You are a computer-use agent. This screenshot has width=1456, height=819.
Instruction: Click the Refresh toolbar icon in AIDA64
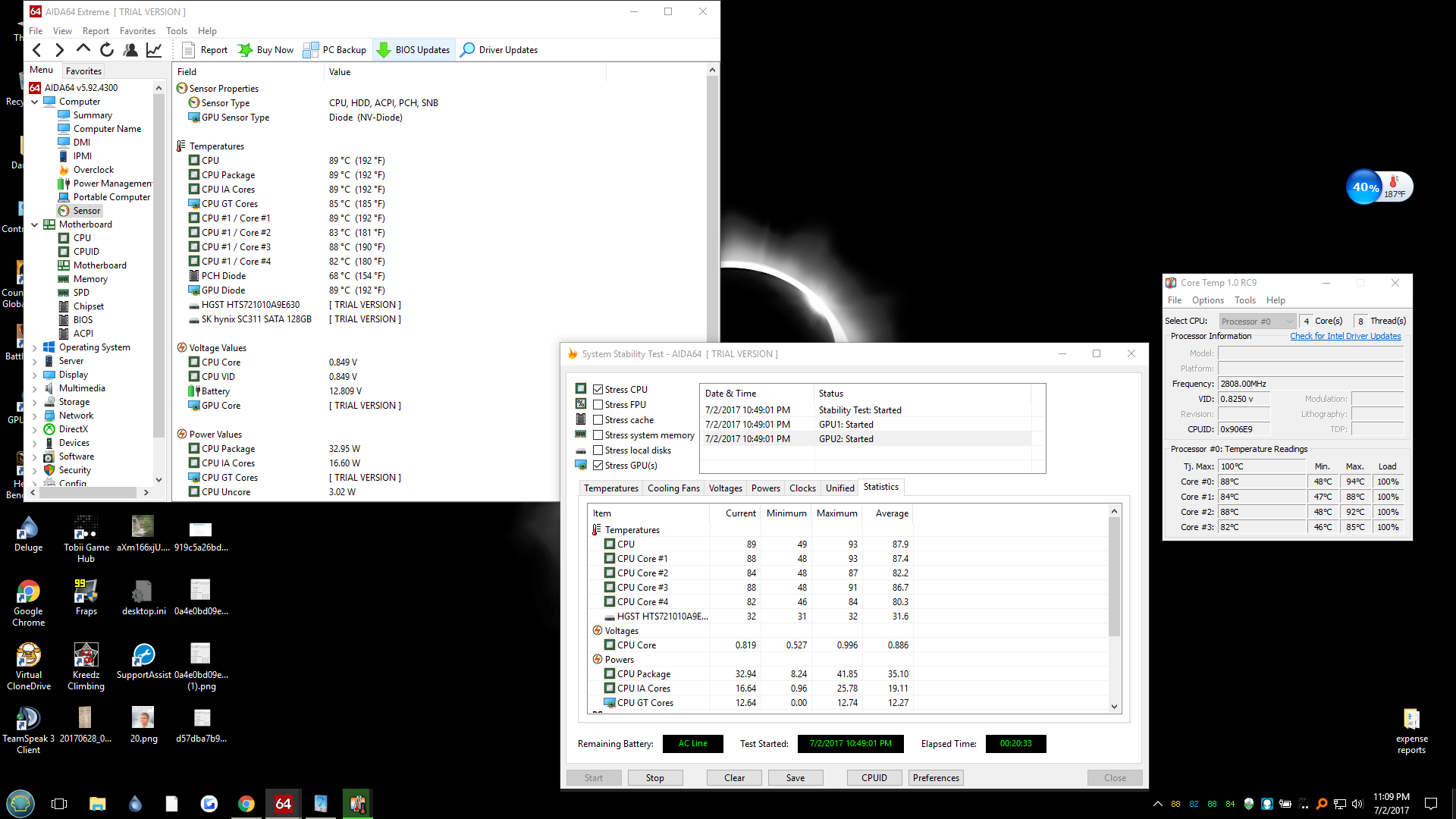107,50
